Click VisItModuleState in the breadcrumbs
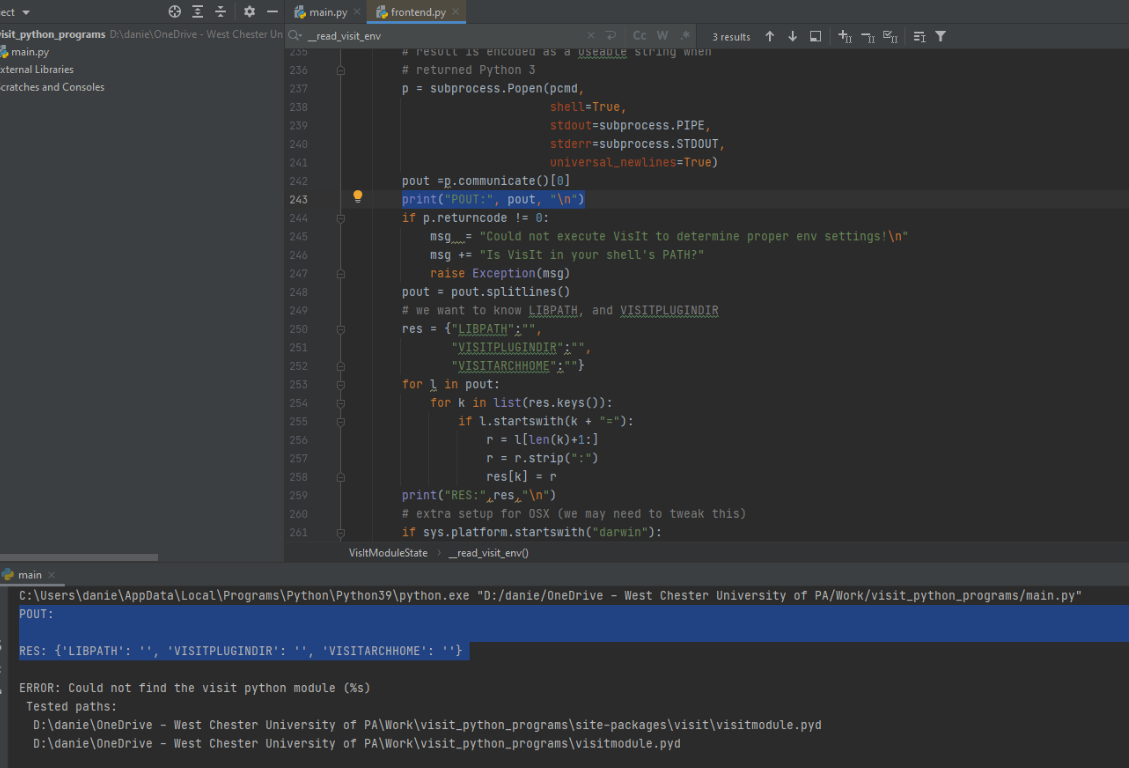1129x768 pixels. tap(388, 553)
